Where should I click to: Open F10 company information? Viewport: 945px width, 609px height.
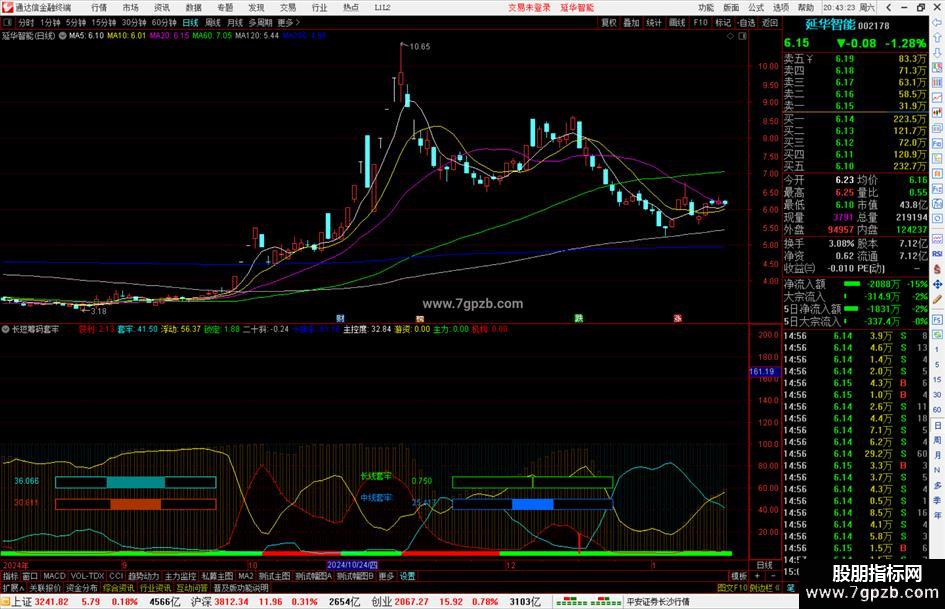pyautogui.click(x=700, y=23)
